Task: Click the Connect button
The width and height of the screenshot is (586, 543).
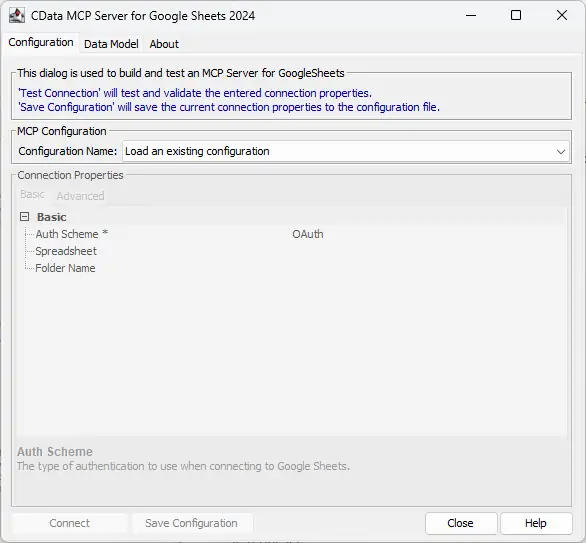Action: pos(70,523)
